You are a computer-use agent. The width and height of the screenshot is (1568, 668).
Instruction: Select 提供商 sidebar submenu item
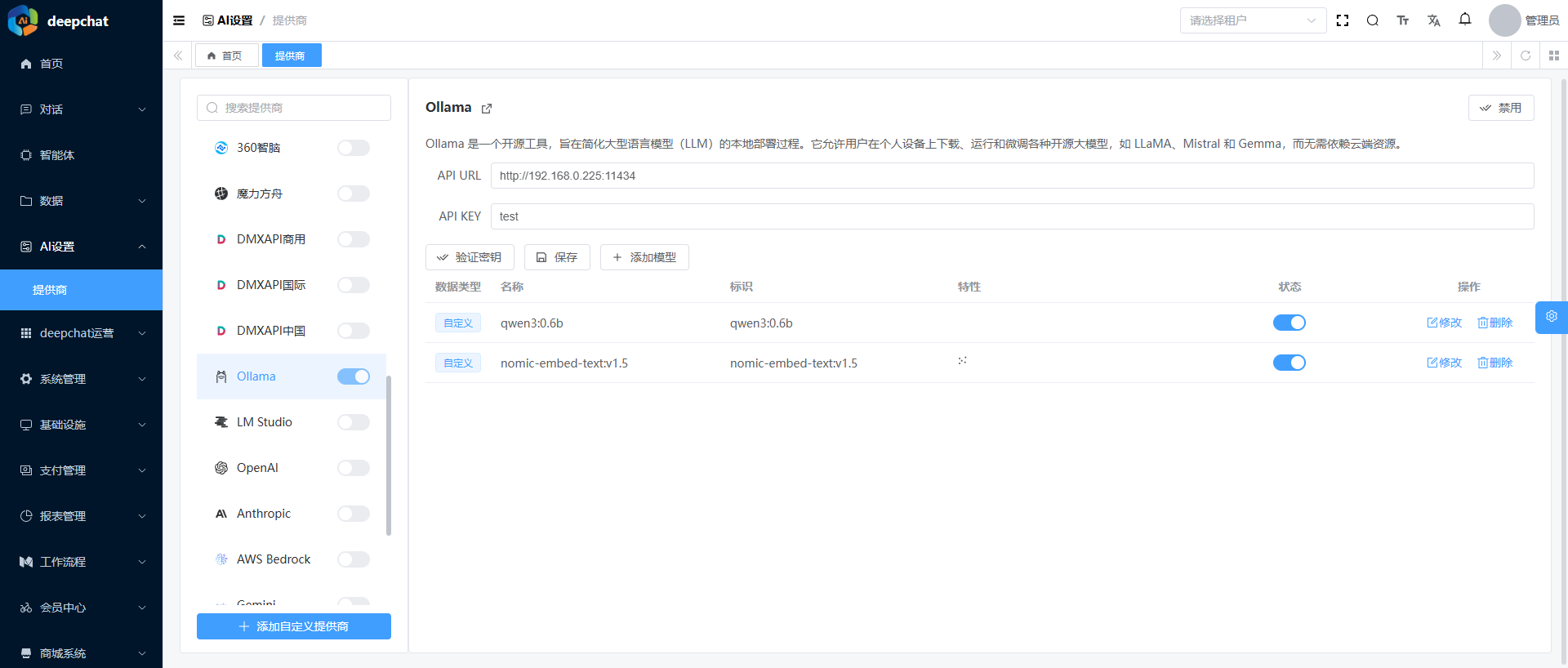82,290
